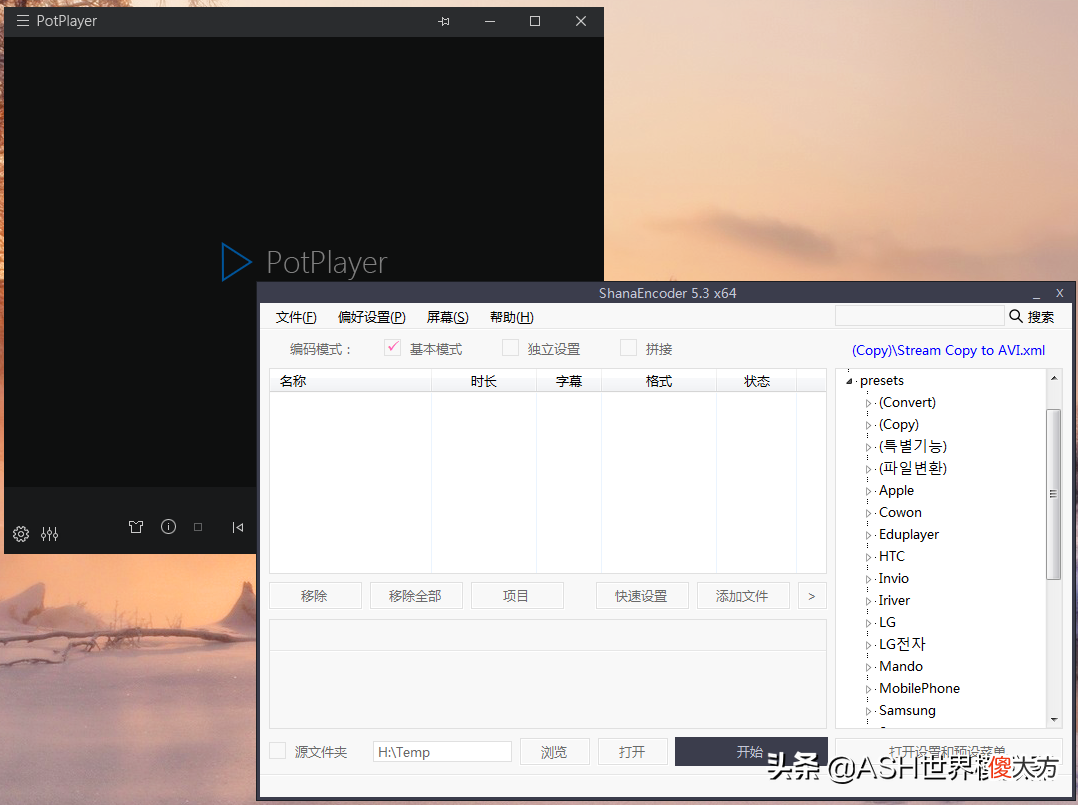Toggle 基本模式 checkbox
Image resolution: width=1078 pixels, height=805 pixels.
coord(393,347)
